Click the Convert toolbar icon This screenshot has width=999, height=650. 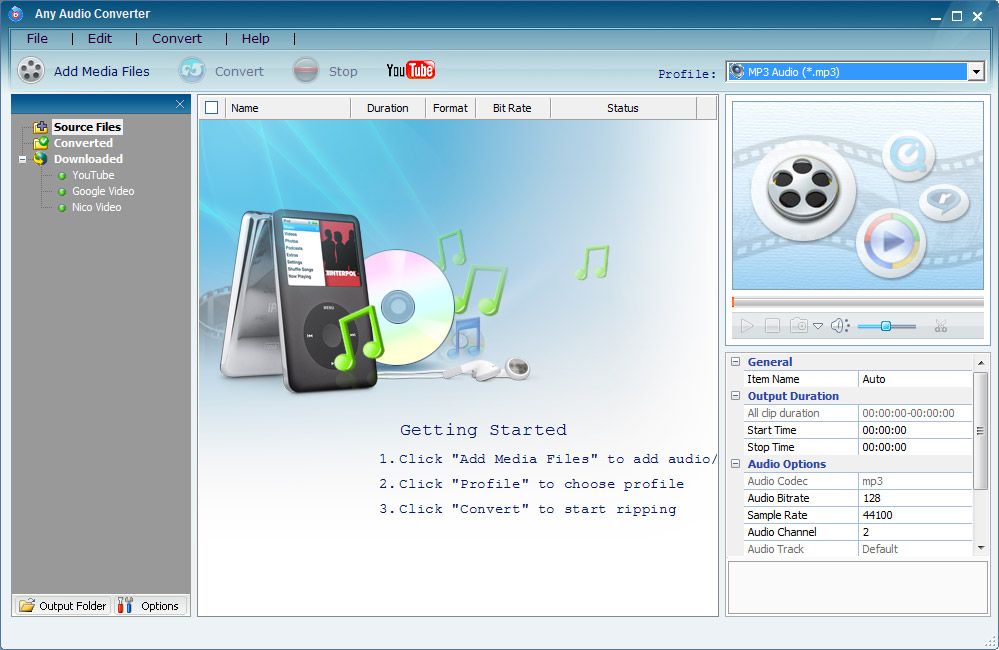(192, 71)
